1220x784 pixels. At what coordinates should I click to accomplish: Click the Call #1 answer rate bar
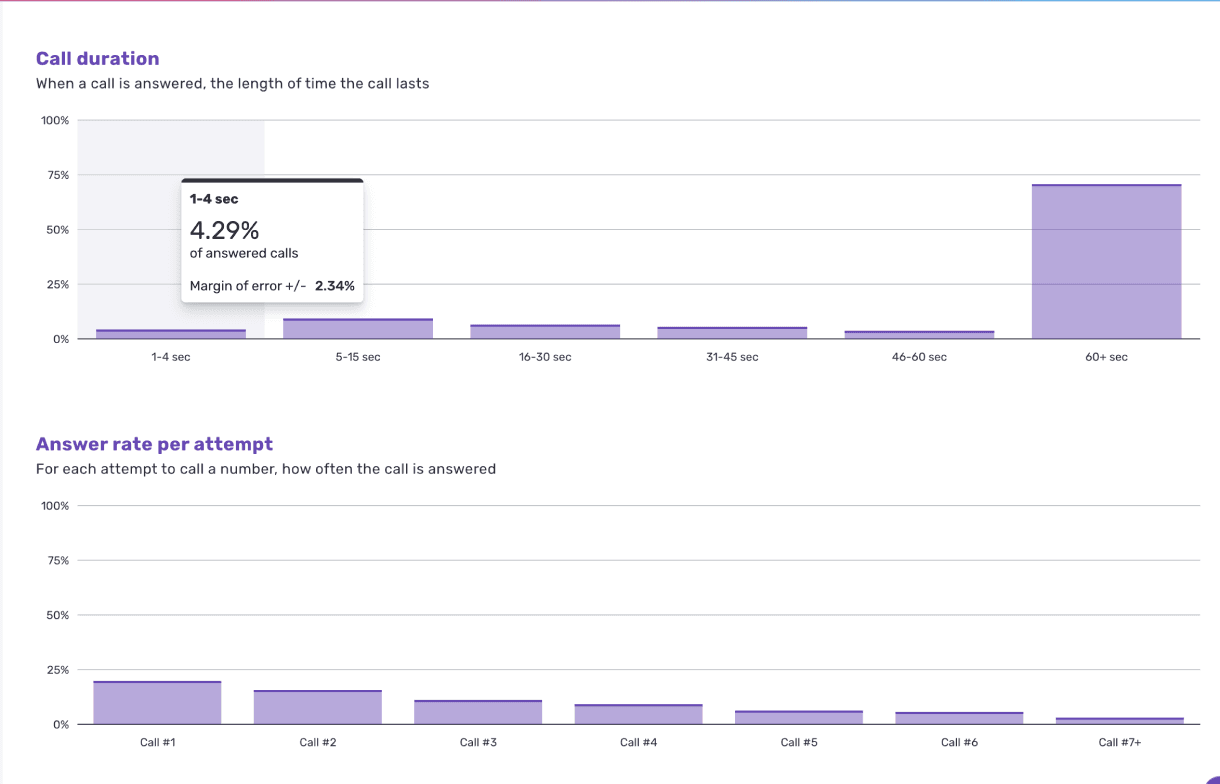point(157,702)
